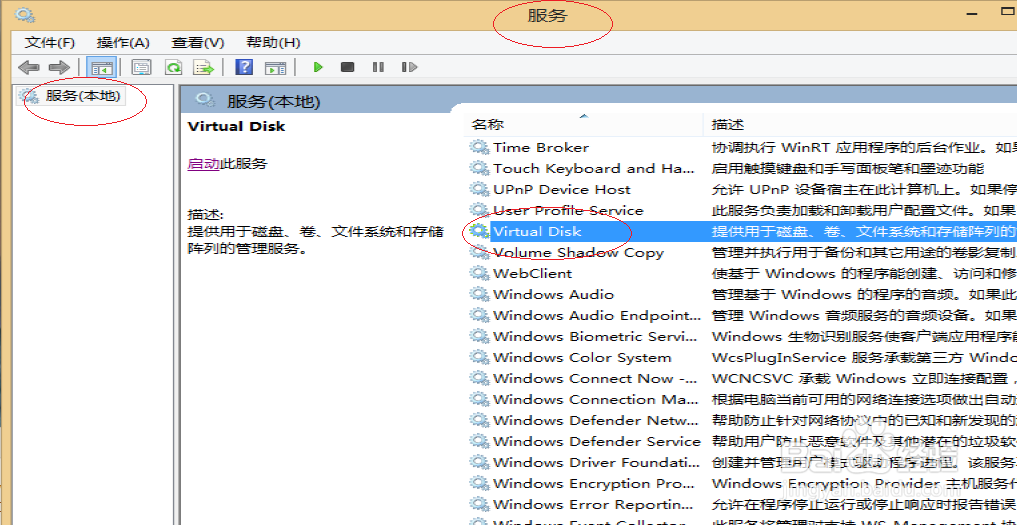This screenshot has height=525, width=1017.
Task: Select 服务(本地) in the left tree
Action: pos(83,97)
